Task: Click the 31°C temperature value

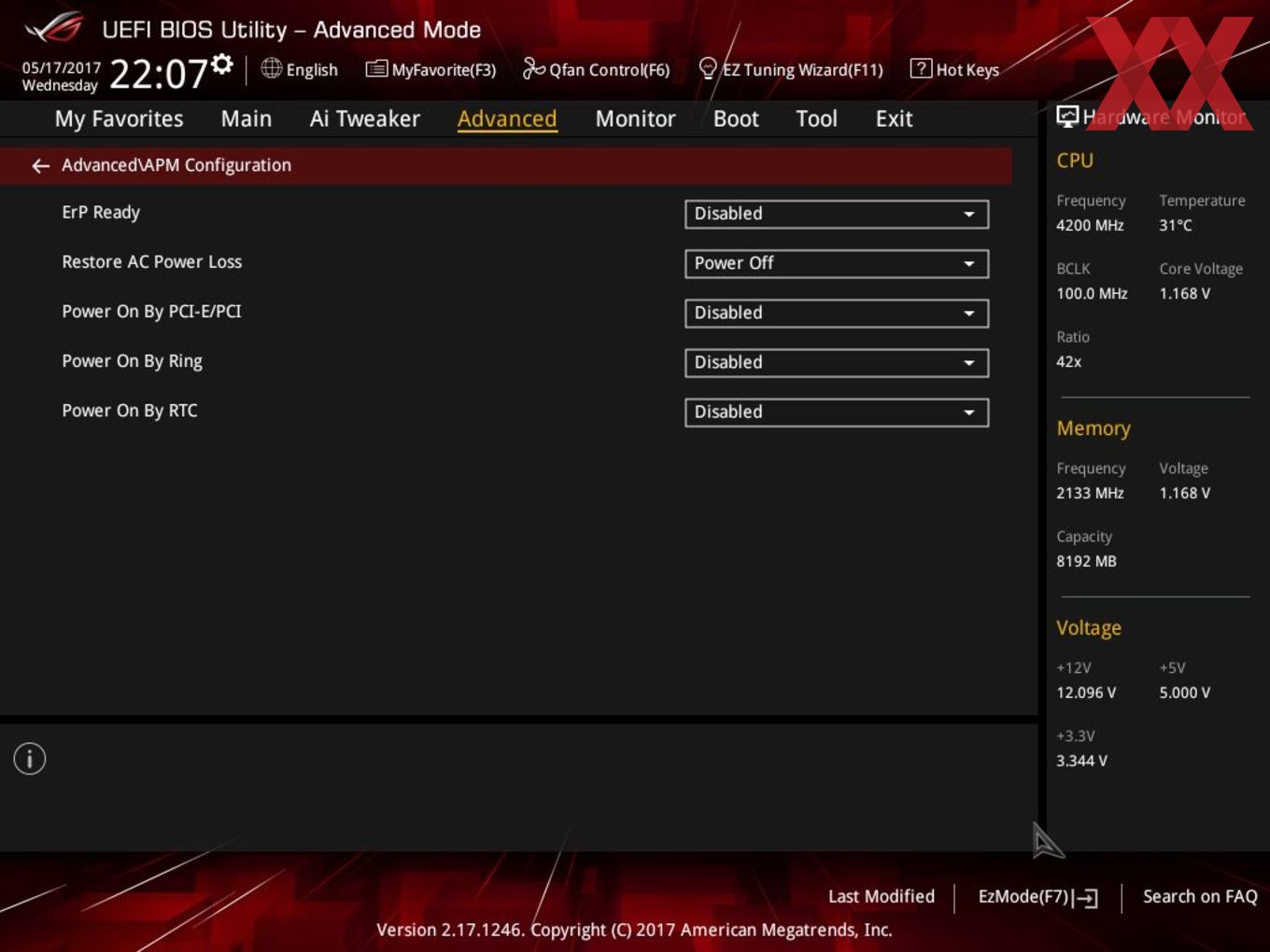Action: [x=1176, y=225]
